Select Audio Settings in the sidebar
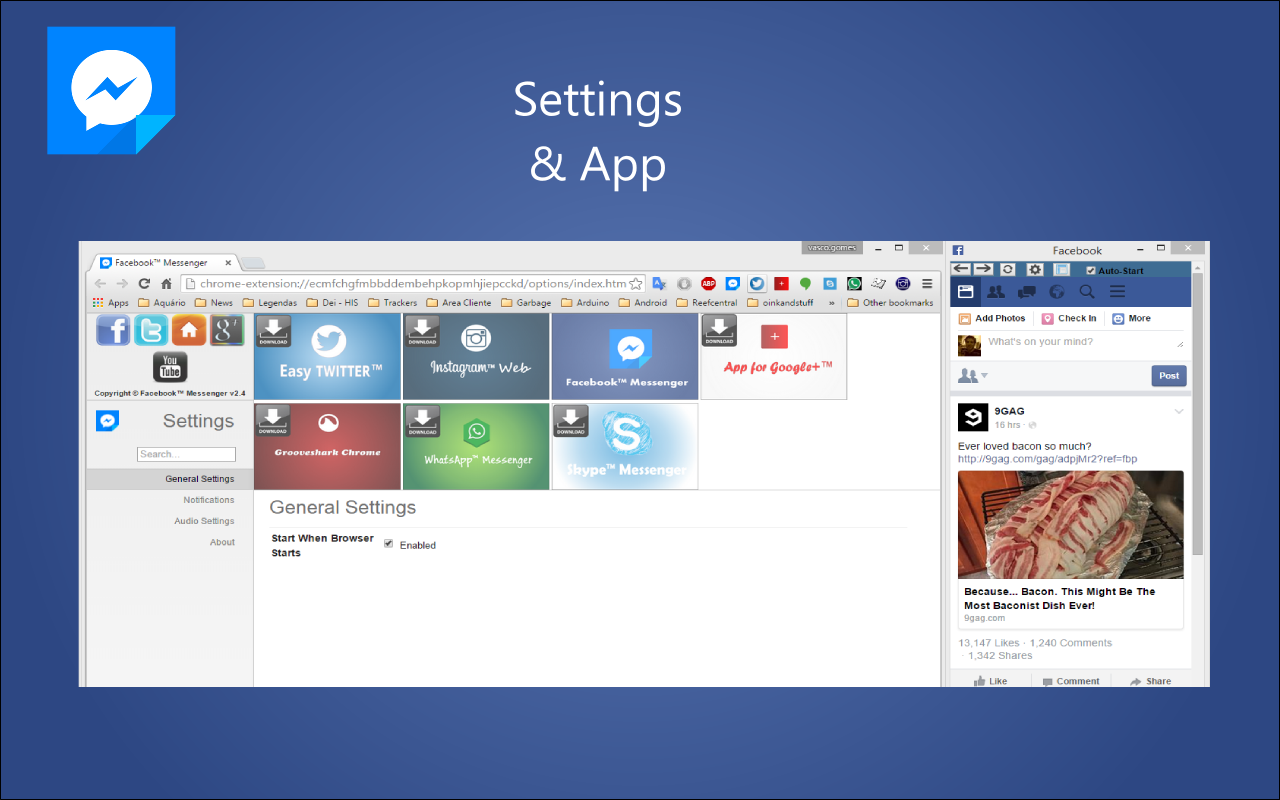1280x800 pixels. point(204,521)
